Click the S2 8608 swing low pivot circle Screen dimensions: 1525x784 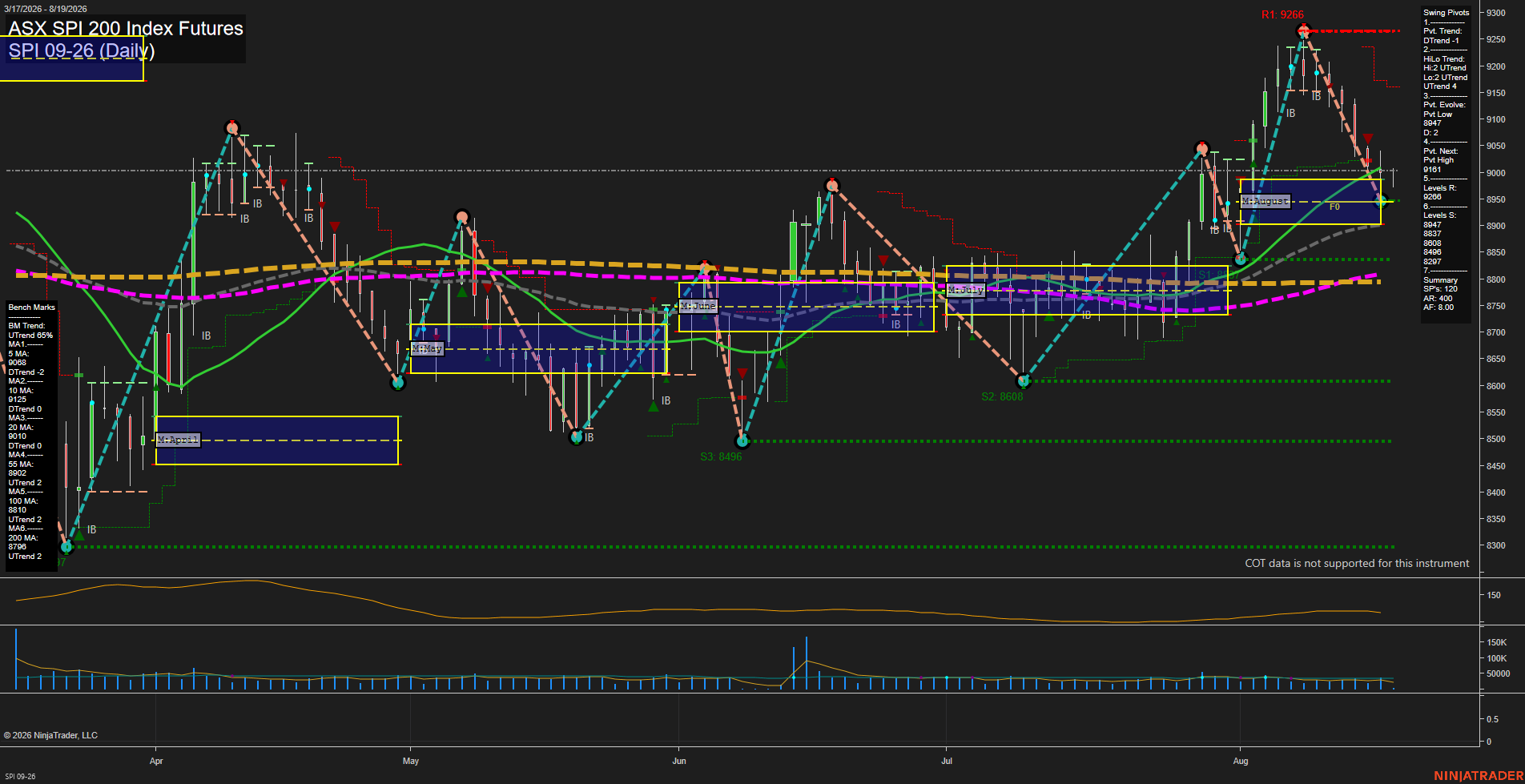(1023, 380)
